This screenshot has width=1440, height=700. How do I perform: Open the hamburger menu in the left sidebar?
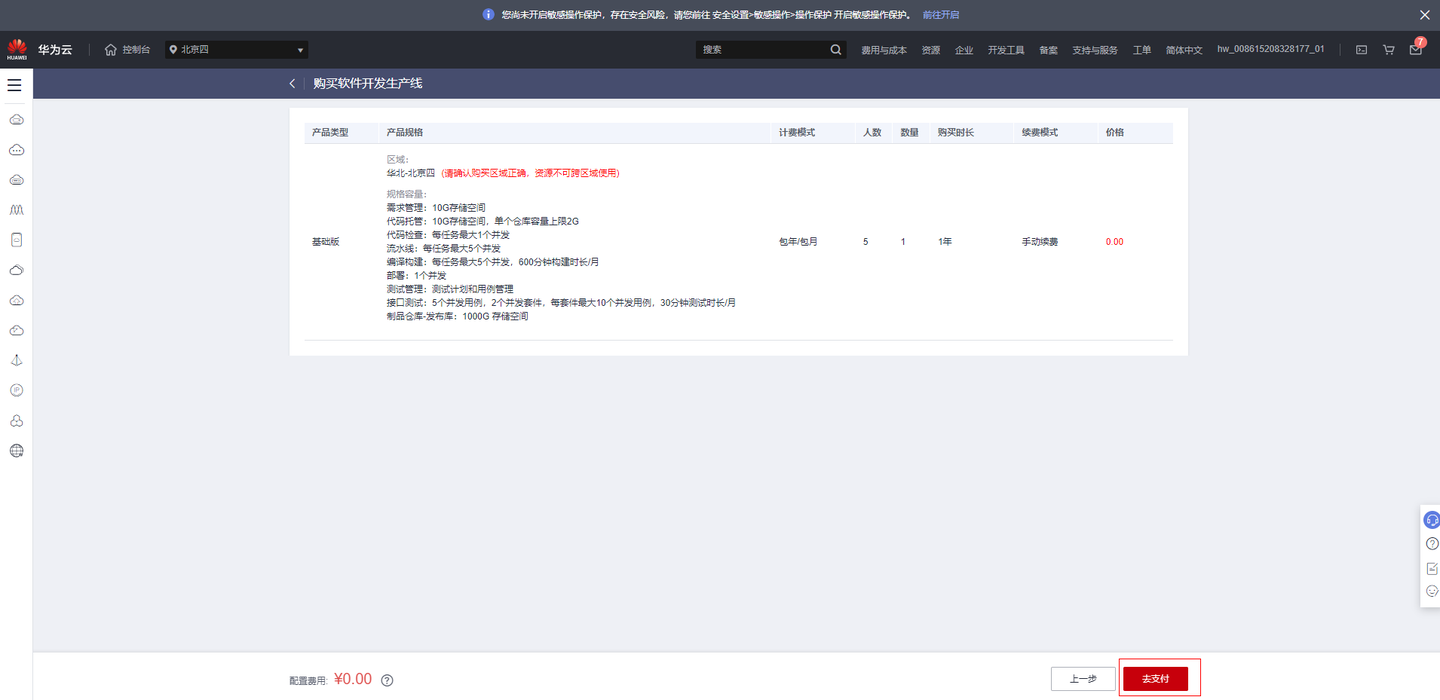tap(14, 84)
